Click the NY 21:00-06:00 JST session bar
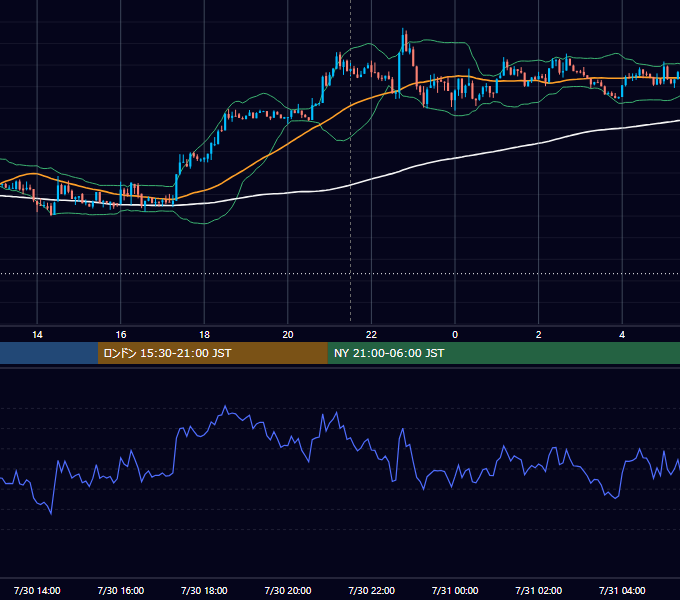Screen dimensions: 680x600 pos(503,353)
